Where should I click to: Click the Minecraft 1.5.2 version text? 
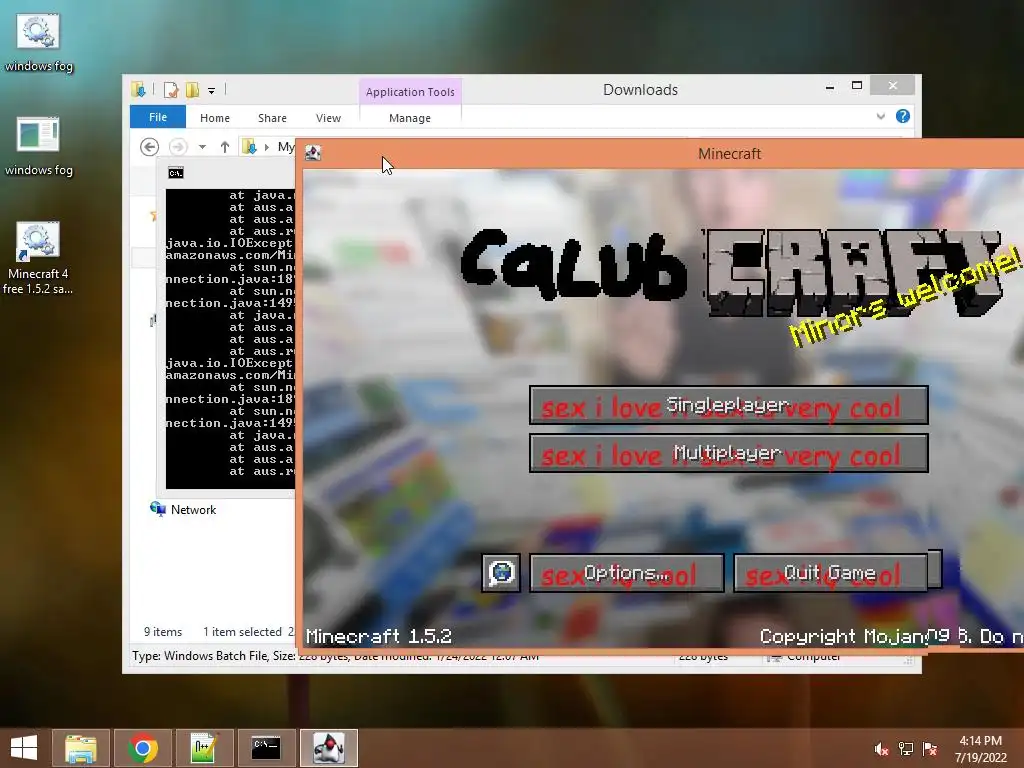coord(379,636)
